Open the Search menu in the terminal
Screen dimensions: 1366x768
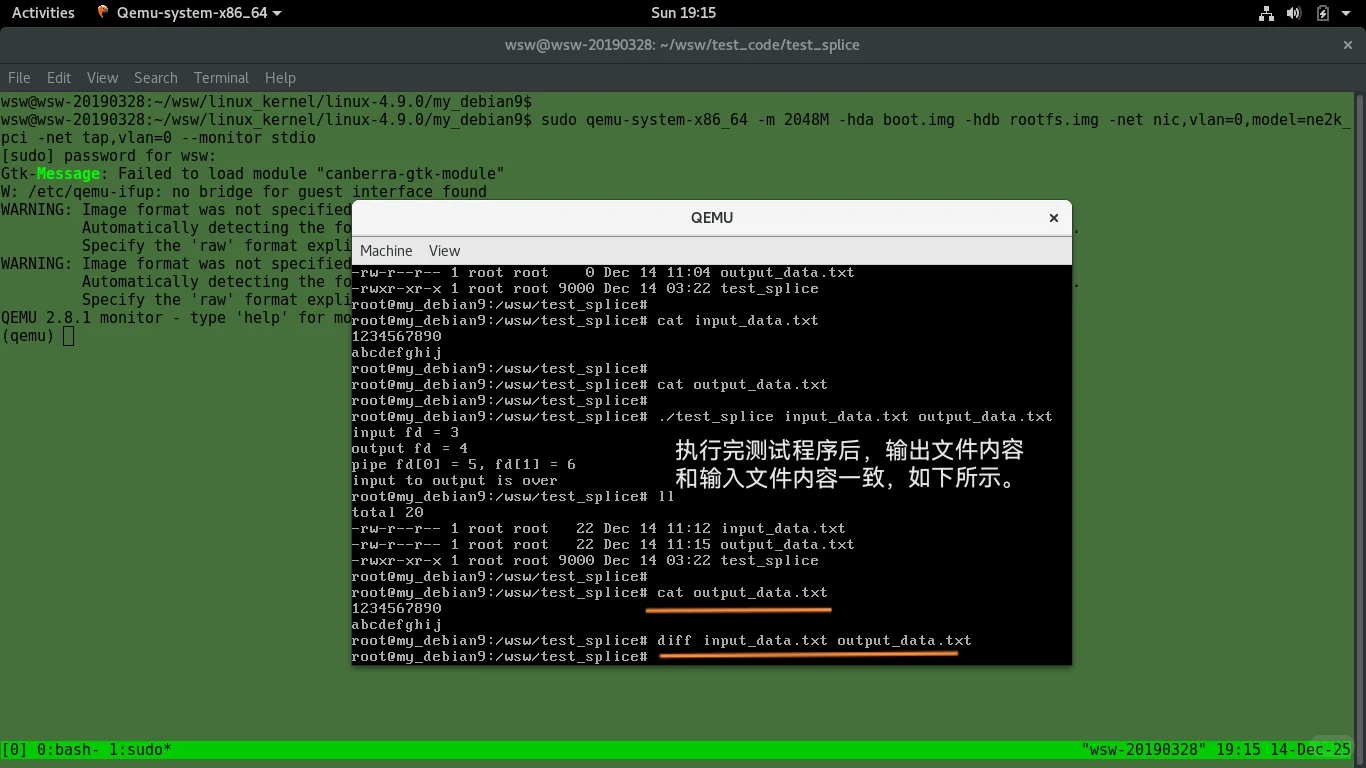156,78
